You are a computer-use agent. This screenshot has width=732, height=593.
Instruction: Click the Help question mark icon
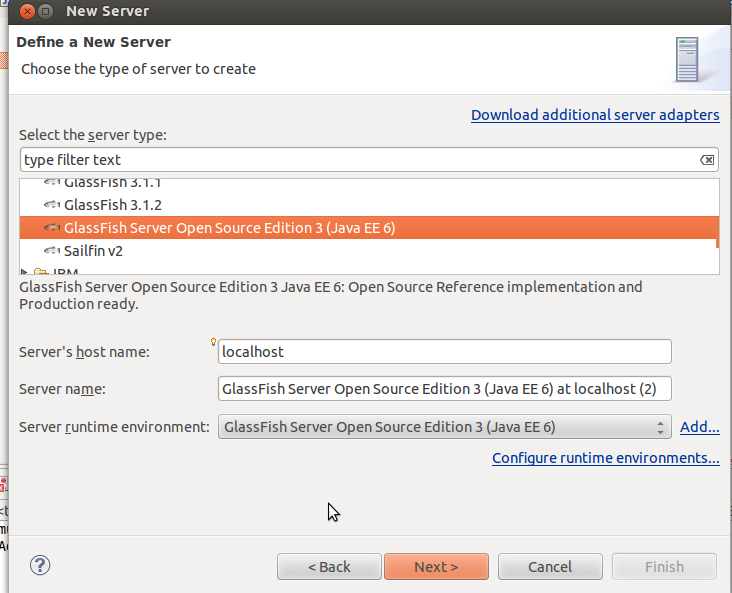coord(41,565)
